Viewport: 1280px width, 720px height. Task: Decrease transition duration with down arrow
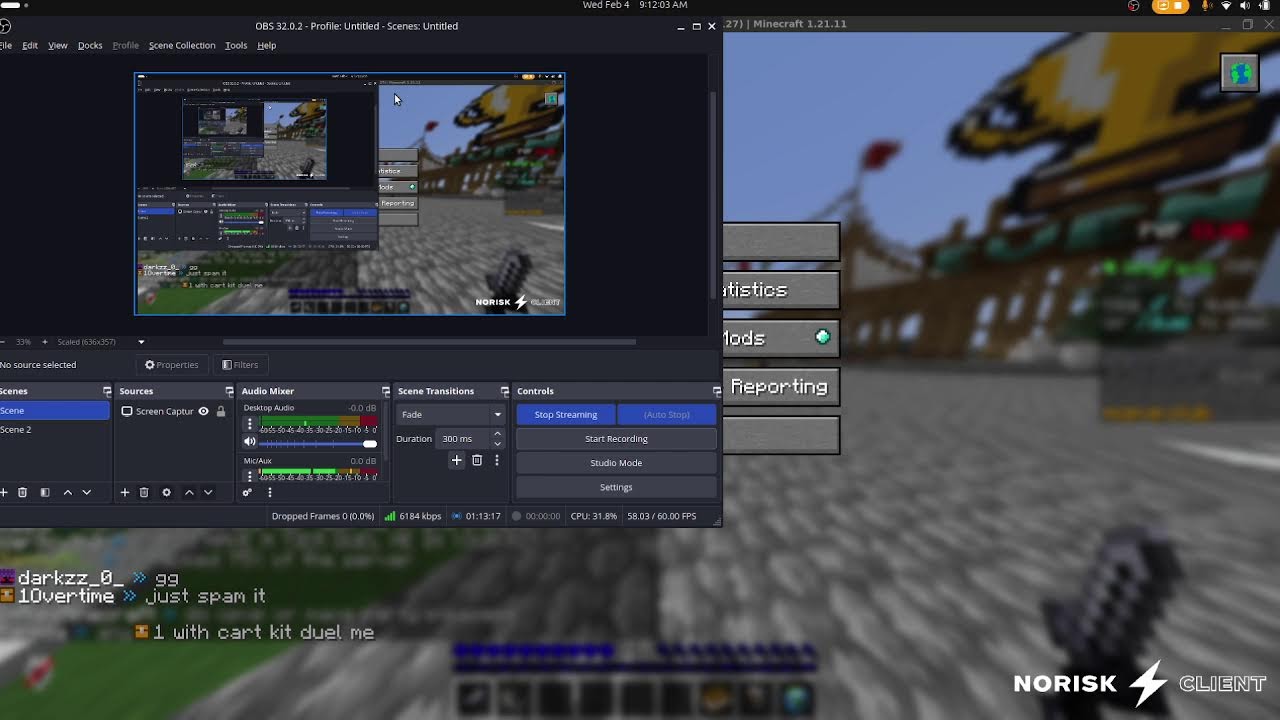tap(497, 443)
